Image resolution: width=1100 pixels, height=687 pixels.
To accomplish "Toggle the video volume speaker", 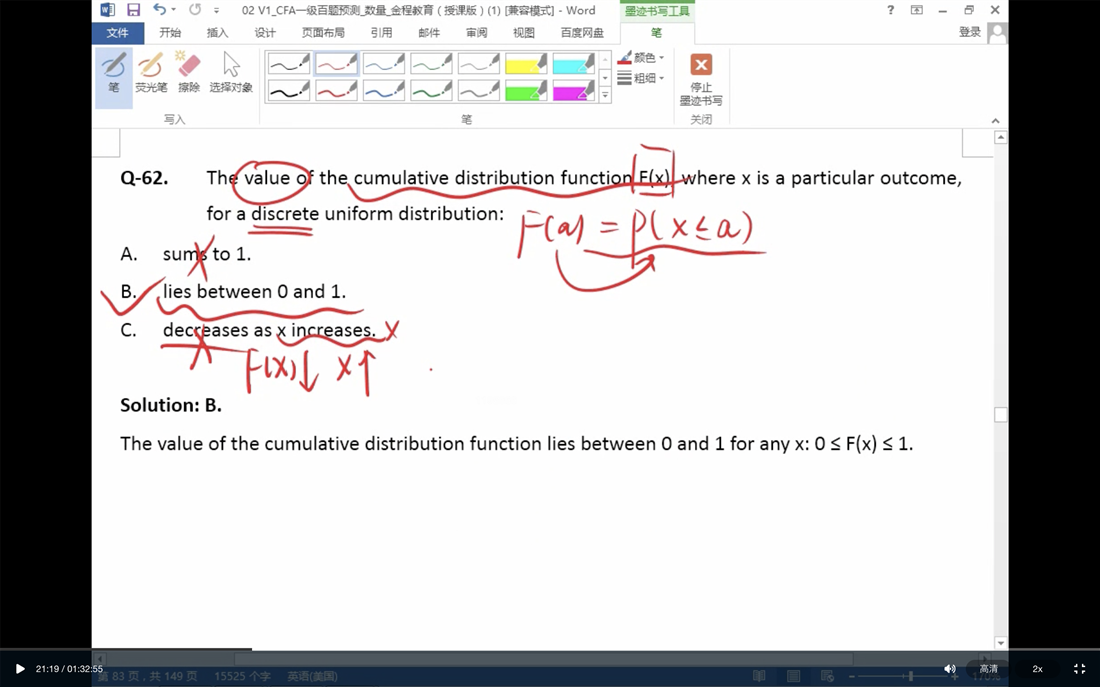I will (949, 669).
